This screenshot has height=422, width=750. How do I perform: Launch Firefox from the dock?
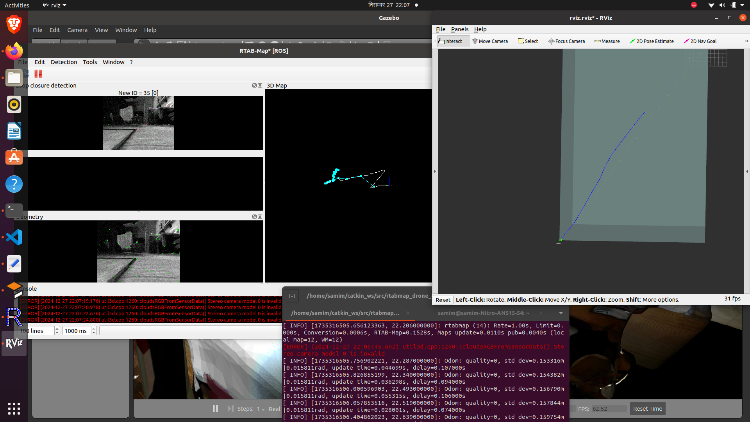[14, 50]
